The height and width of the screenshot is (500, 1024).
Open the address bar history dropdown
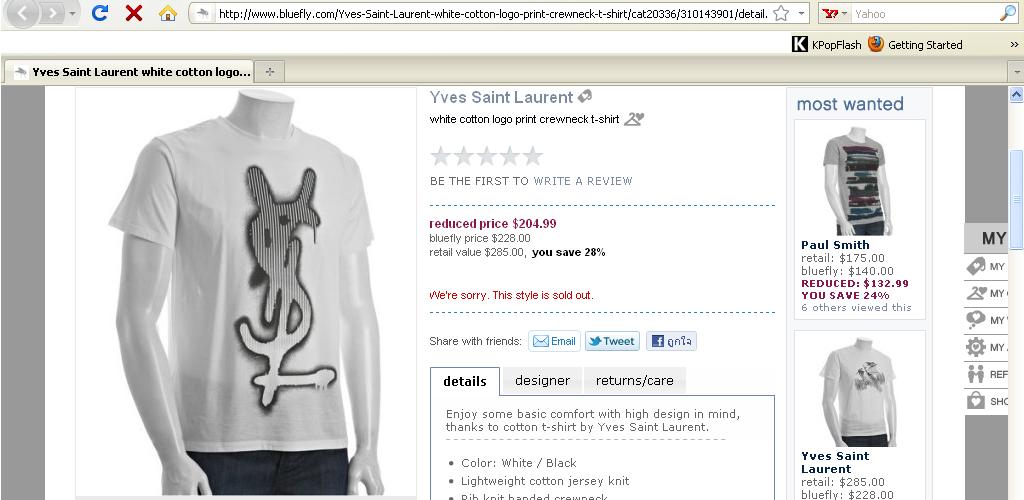click(801, 13)
